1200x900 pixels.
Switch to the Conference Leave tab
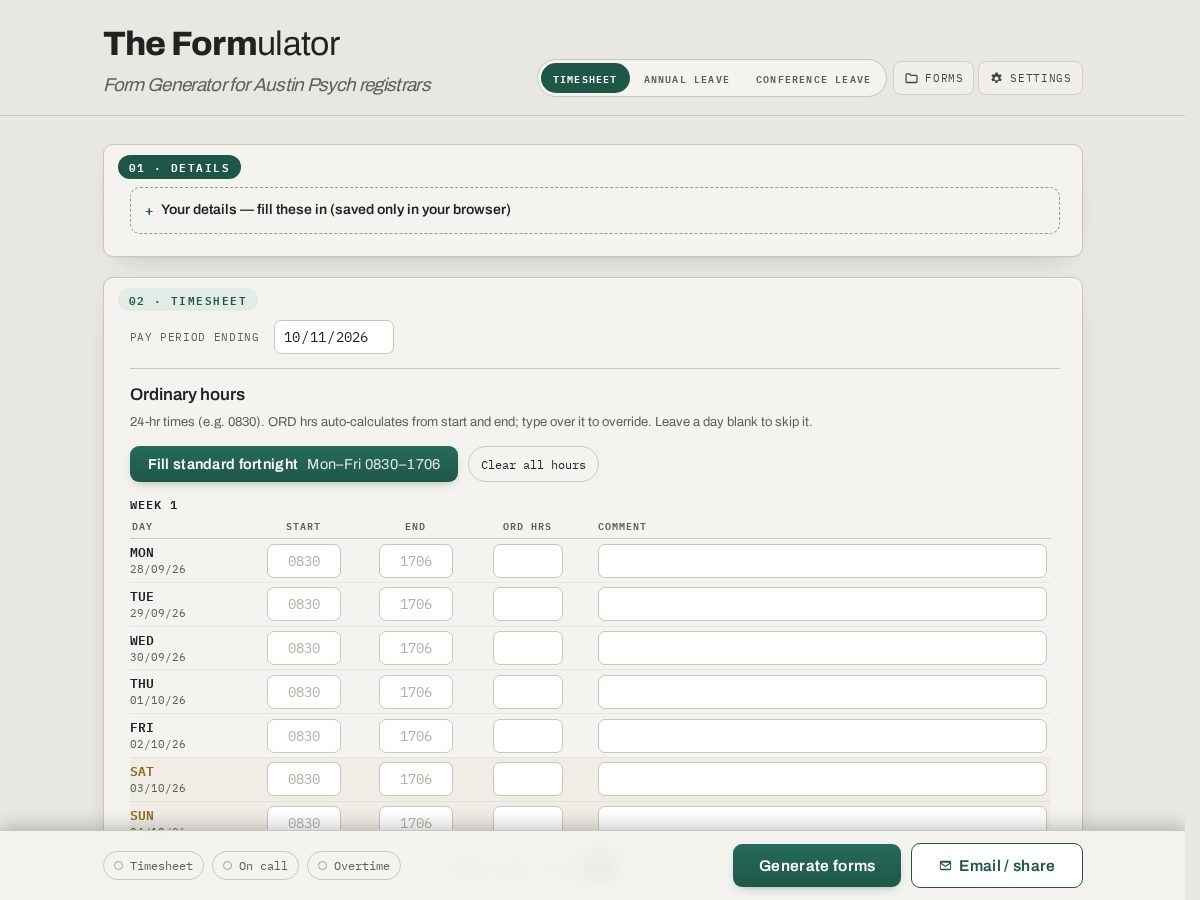click(813, 78)
